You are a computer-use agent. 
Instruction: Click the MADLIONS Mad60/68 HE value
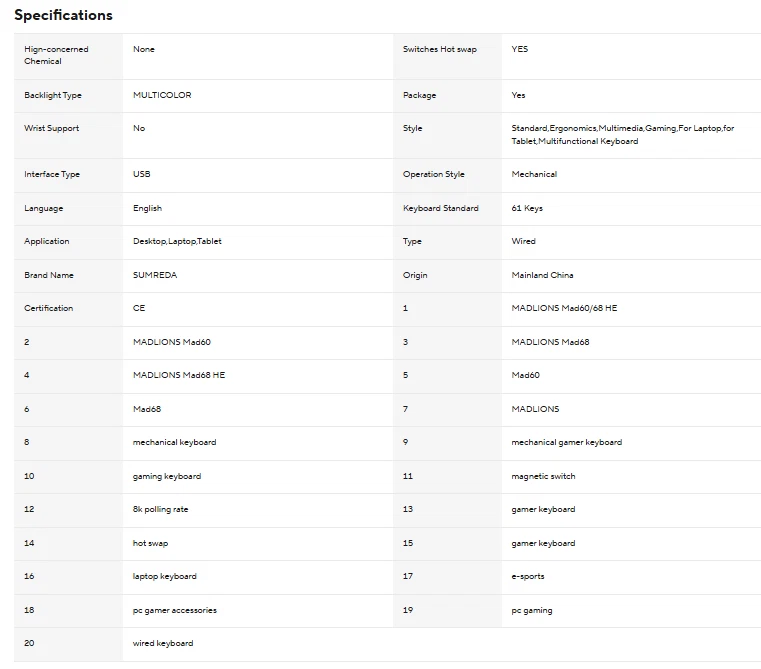pyautogui.click(x=564, y=308)
